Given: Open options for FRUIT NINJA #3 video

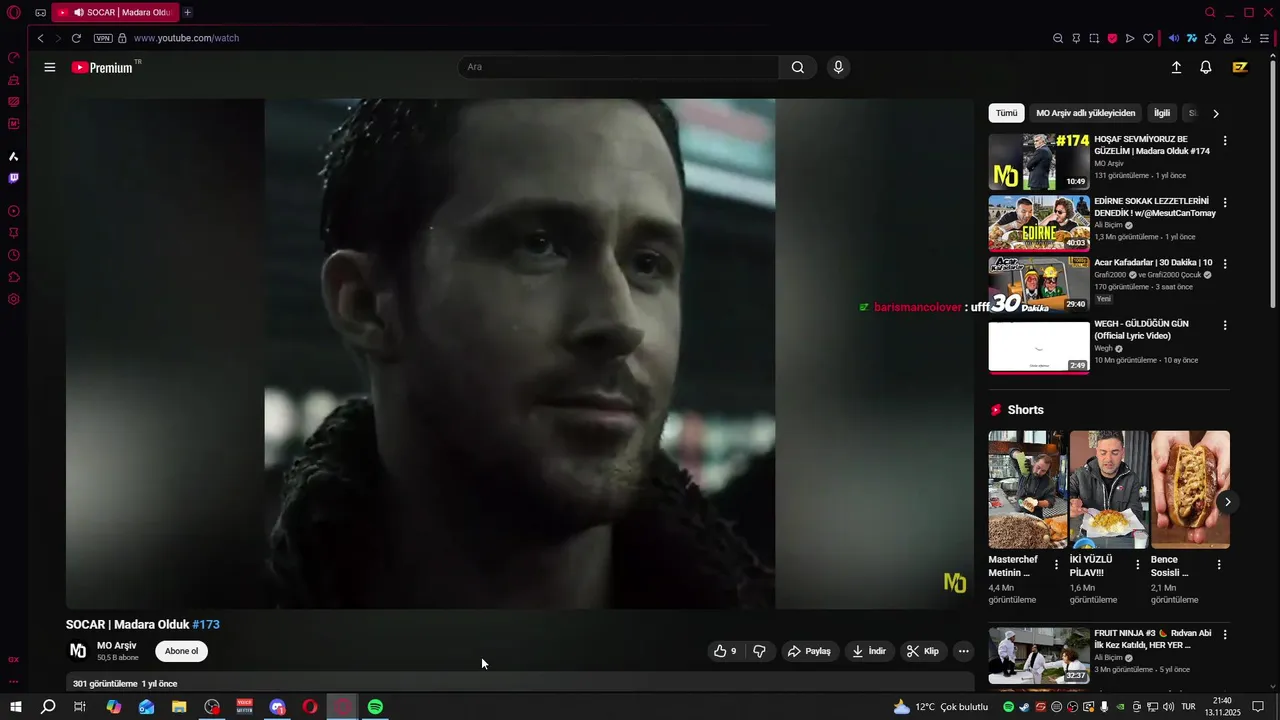Looking at the screenshot, I should 1225,634.
